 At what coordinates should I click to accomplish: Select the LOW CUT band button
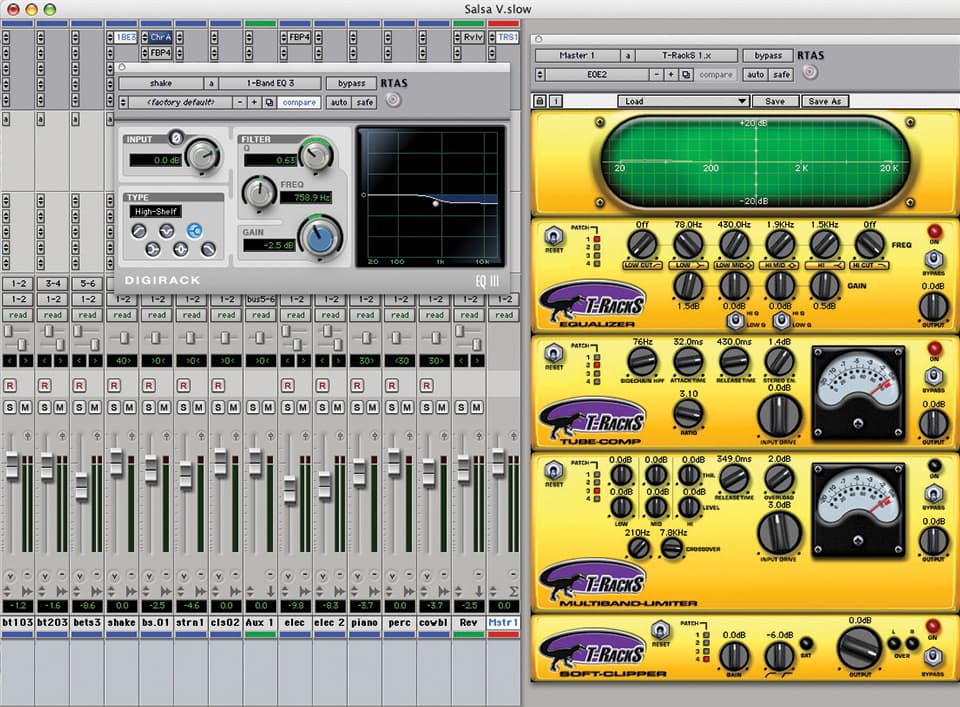coord(642,266)
